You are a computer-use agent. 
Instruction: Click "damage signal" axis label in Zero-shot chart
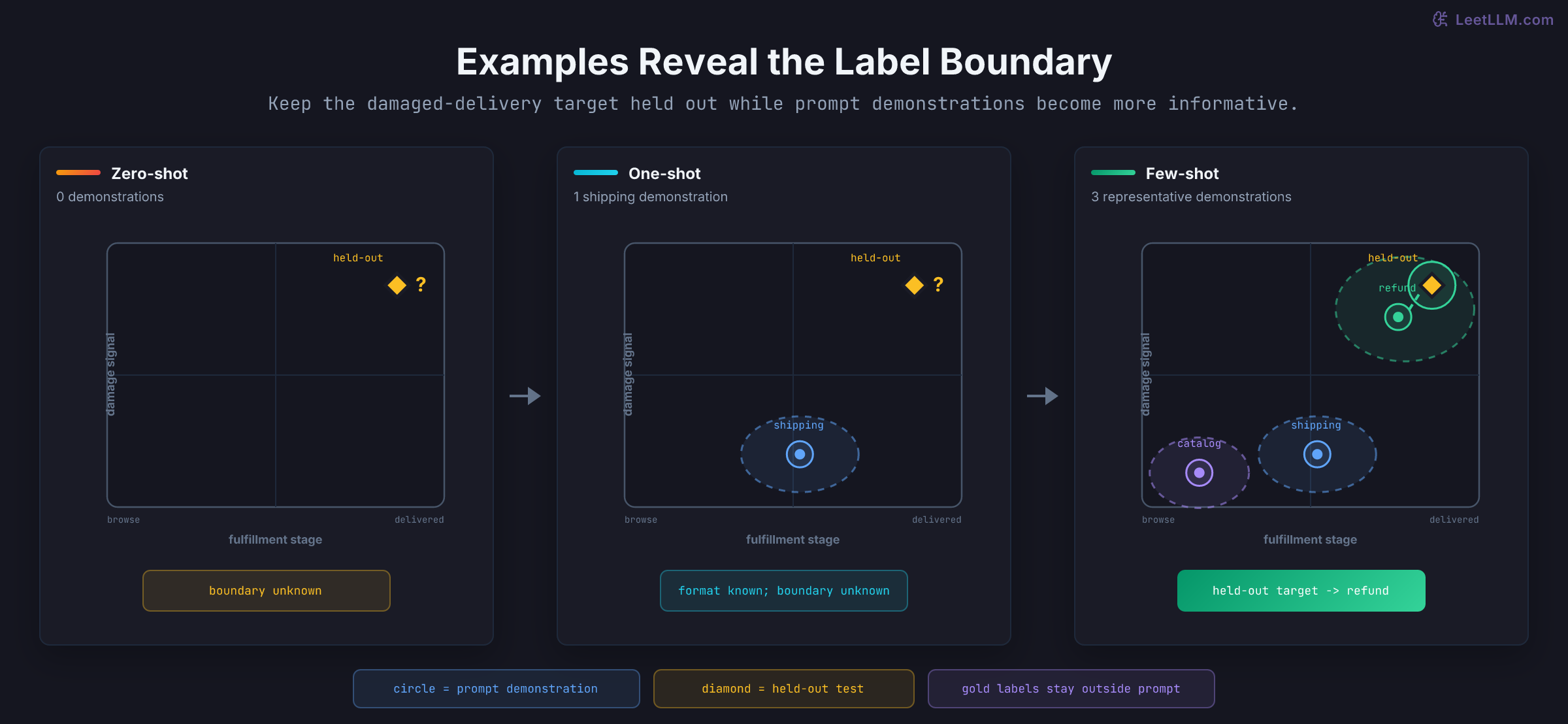[x=110, y=374]
